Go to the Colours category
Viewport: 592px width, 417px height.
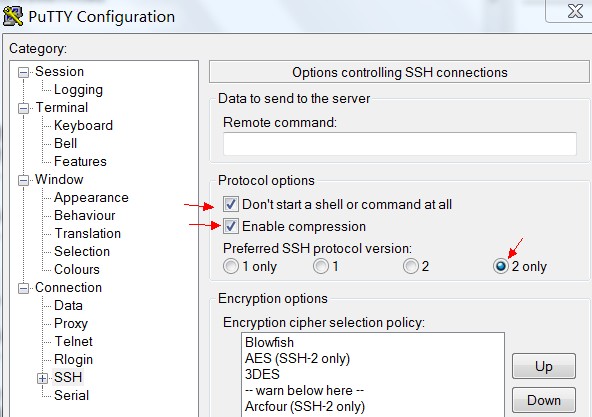[77, 269]
